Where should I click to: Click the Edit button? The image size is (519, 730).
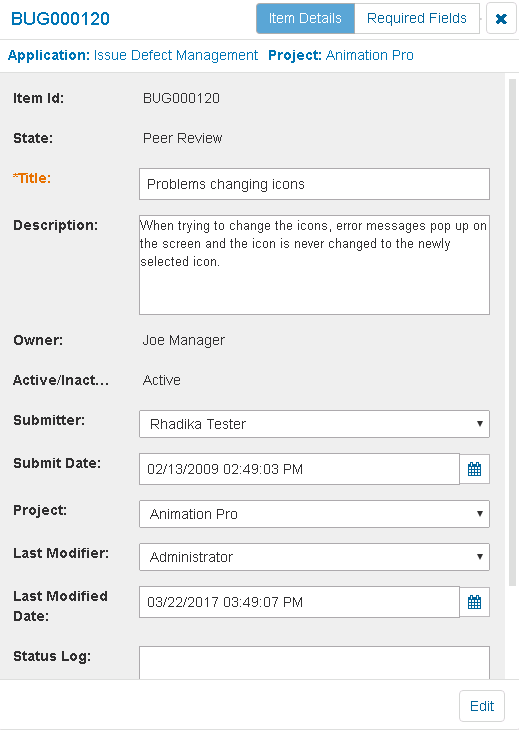pyautogui.click(x=482, y=706)
